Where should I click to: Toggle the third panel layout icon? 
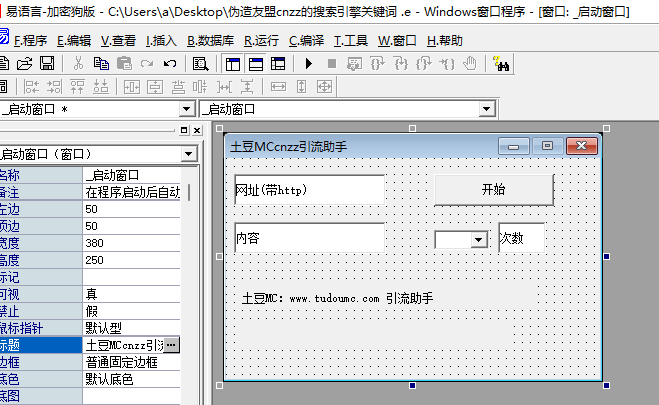click(278, 64)
